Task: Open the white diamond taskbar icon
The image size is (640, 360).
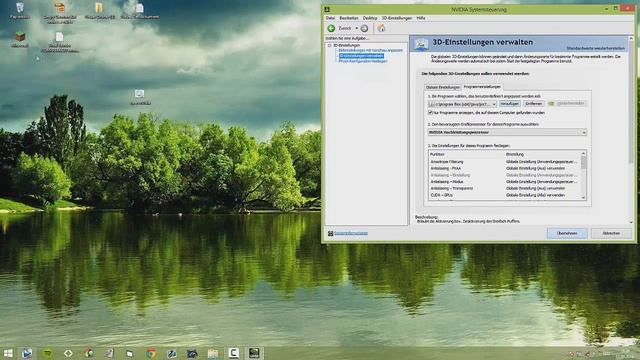Action: [68, 353]
